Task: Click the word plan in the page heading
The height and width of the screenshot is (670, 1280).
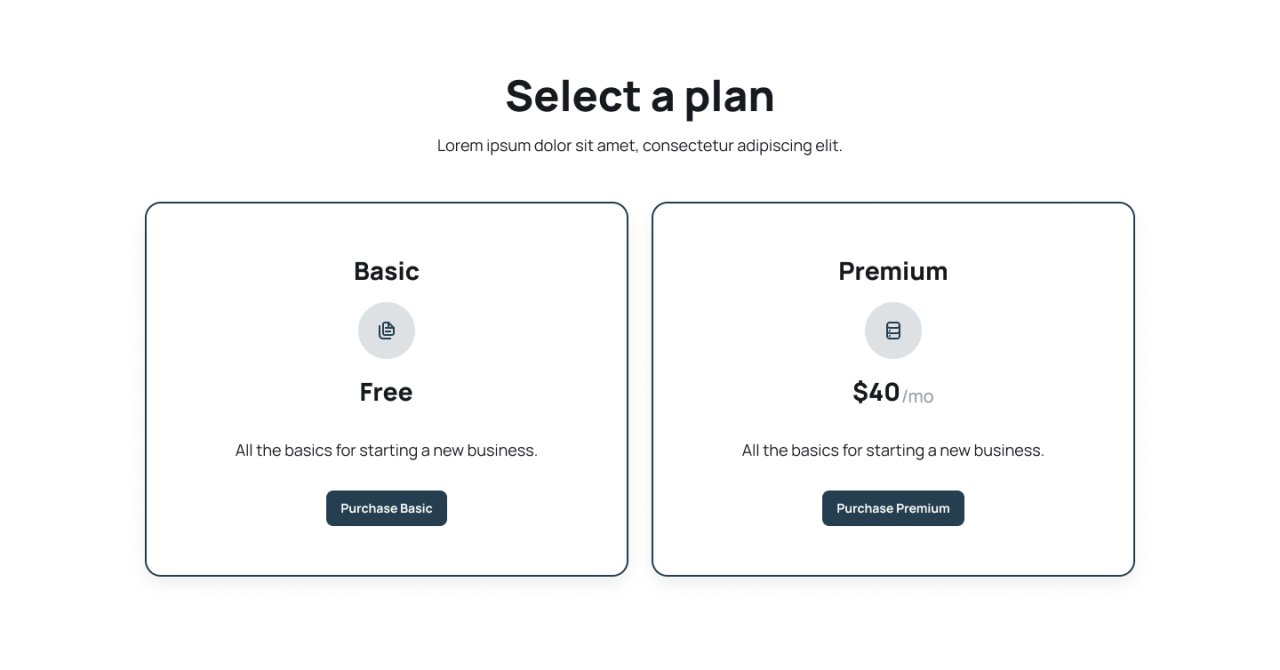Action: 729,98
